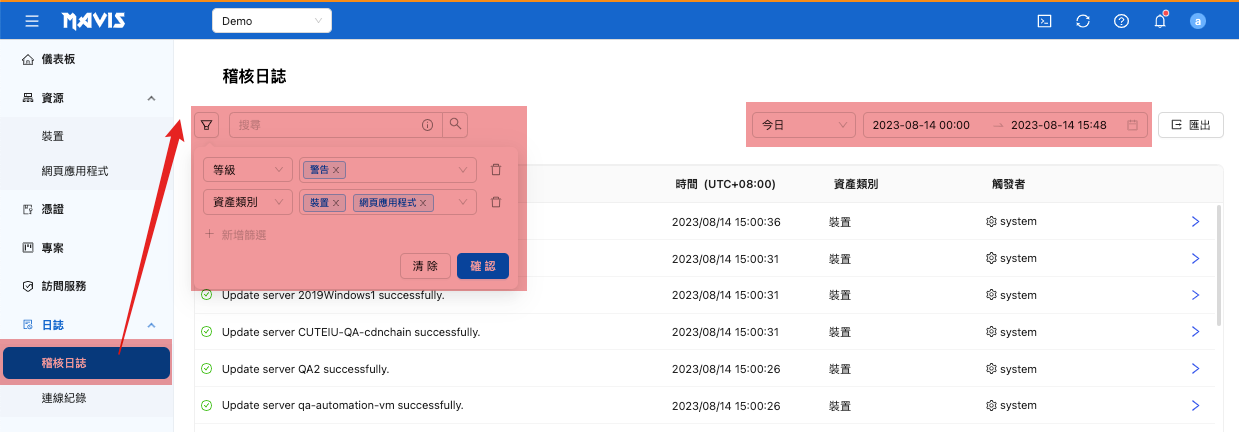The height and width of the screenshot is (432, 1239).
Task: Open the notifications bell
Action: tap(1160, 21)
